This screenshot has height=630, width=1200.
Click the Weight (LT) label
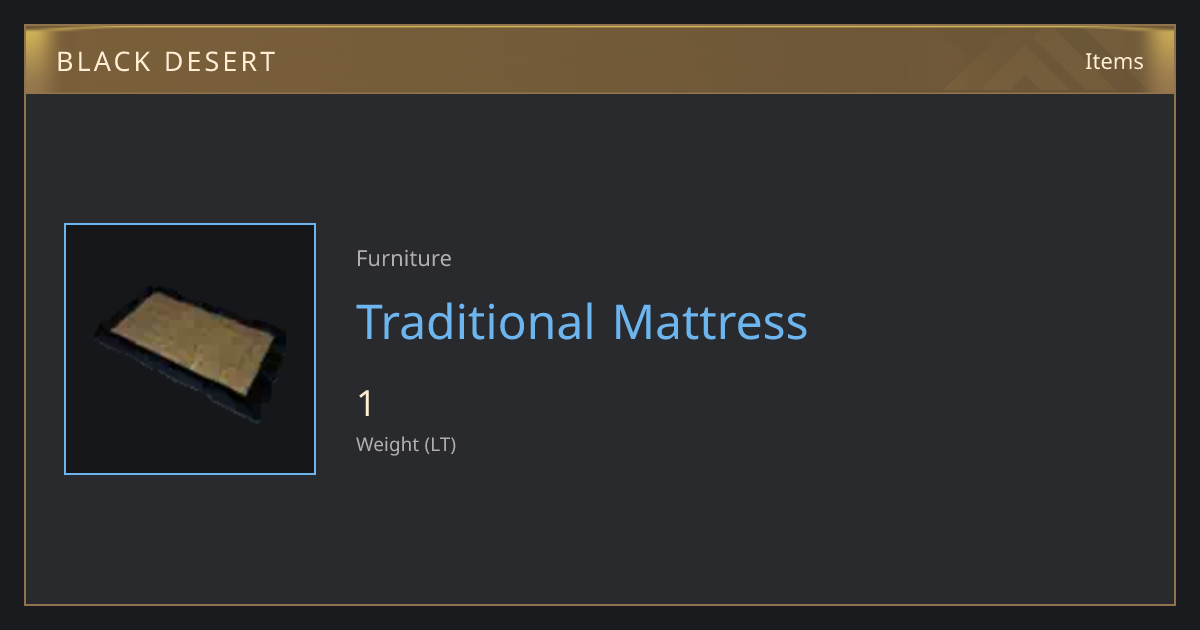[x=406, y=444]
